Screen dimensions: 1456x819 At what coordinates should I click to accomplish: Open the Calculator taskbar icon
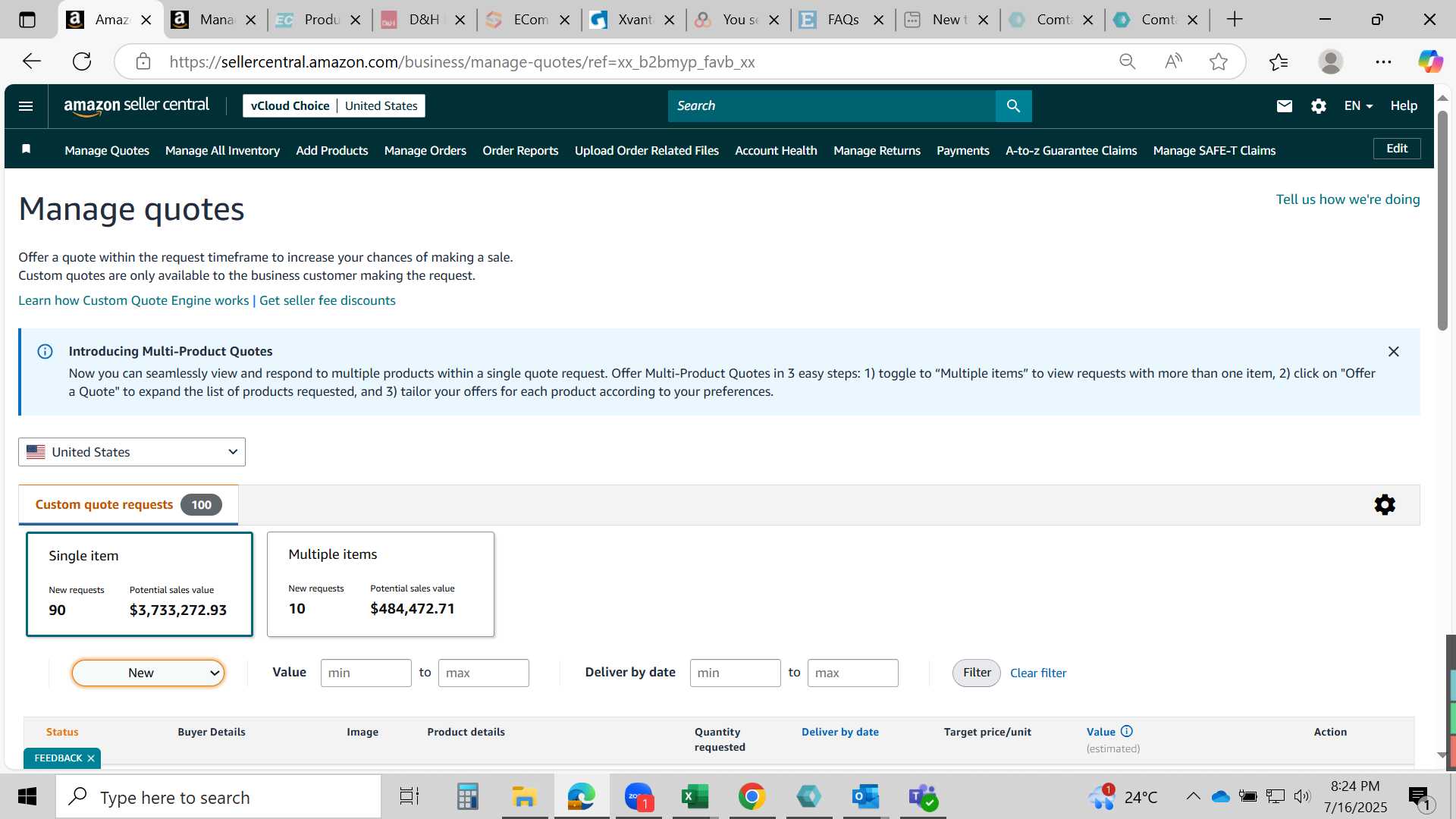tap(467, 797)
